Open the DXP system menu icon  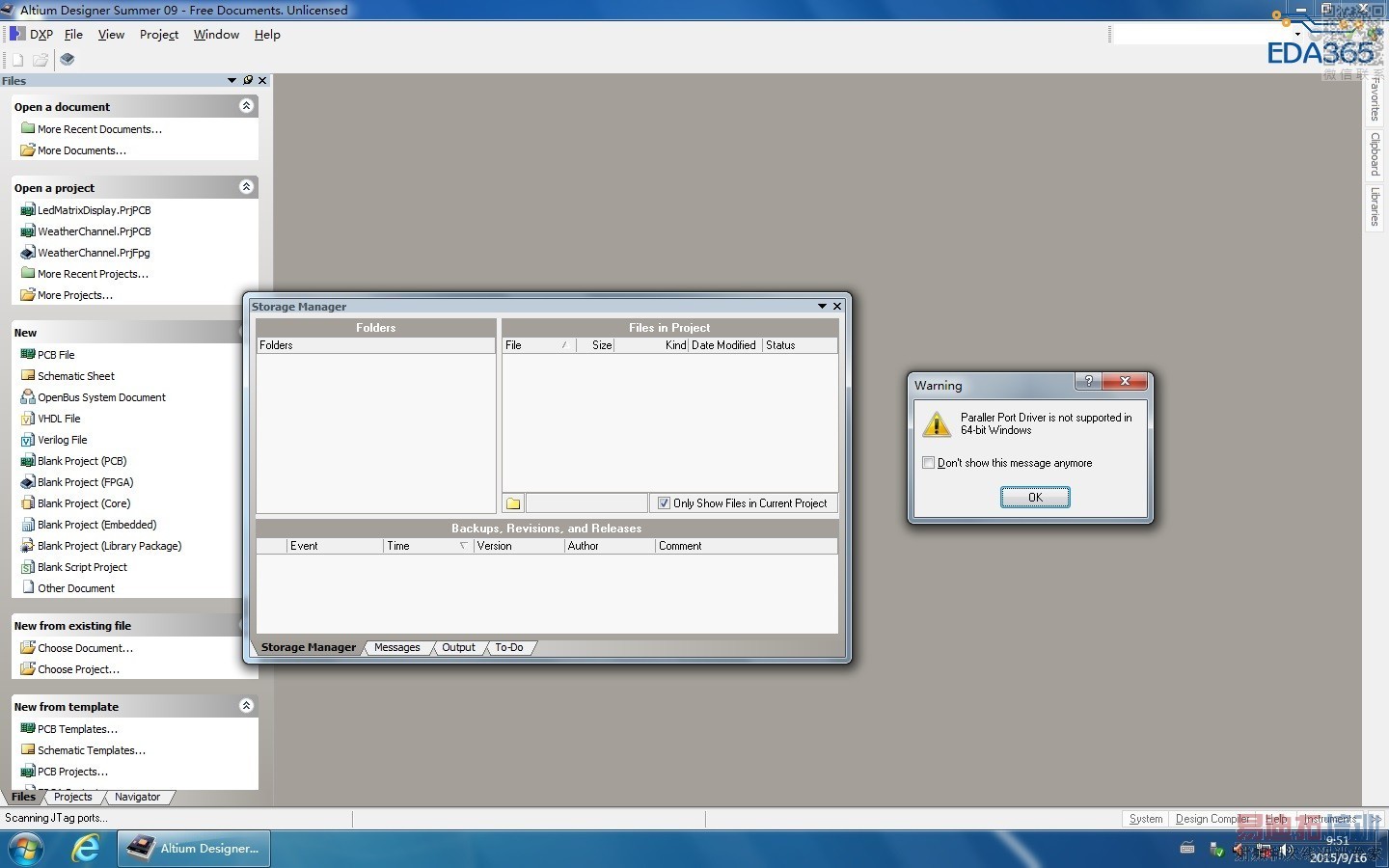[17, 34]
